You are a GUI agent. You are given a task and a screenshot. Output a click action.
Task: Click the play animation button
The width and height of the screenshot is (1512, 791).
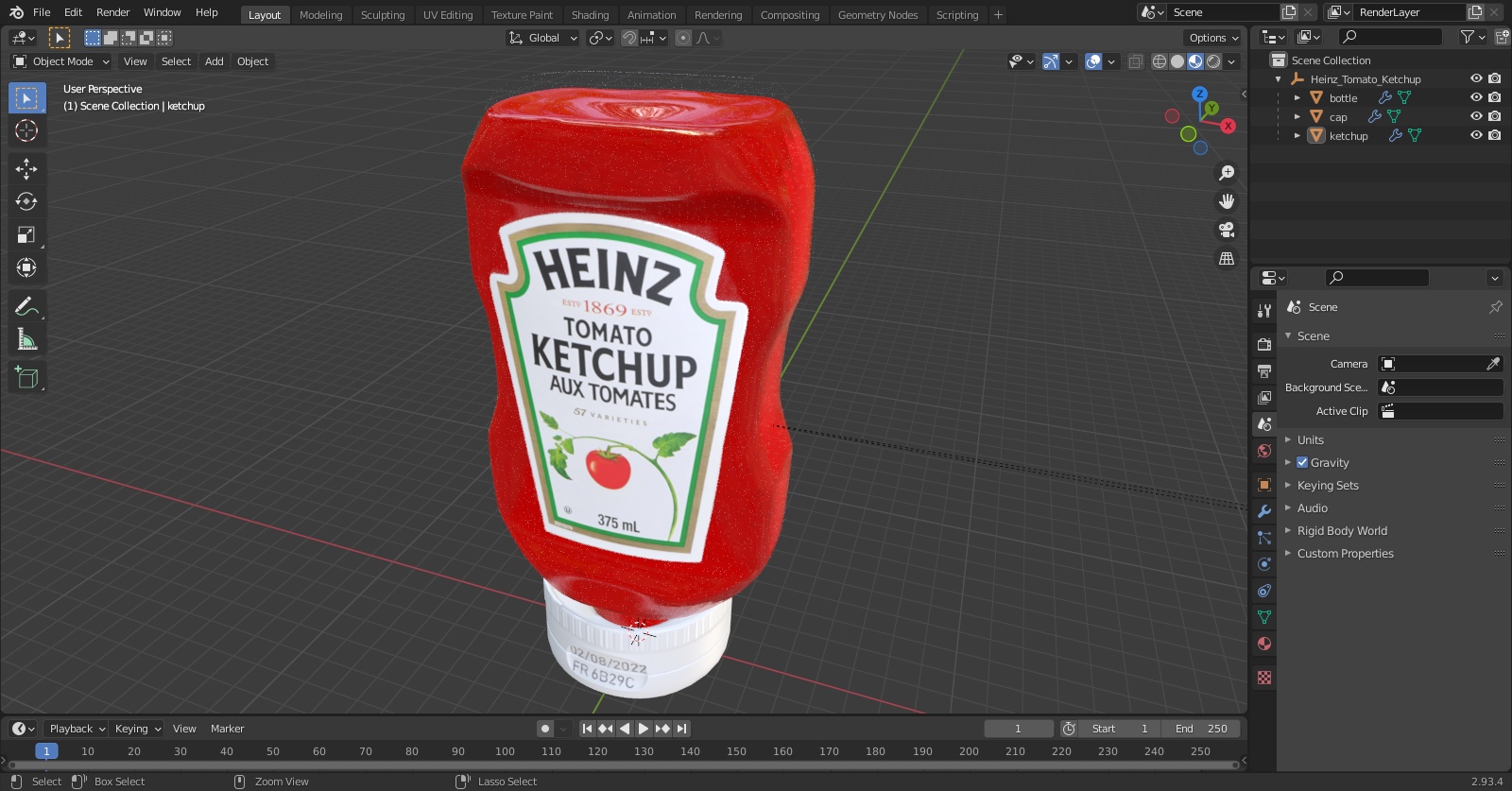pos(644,729)
